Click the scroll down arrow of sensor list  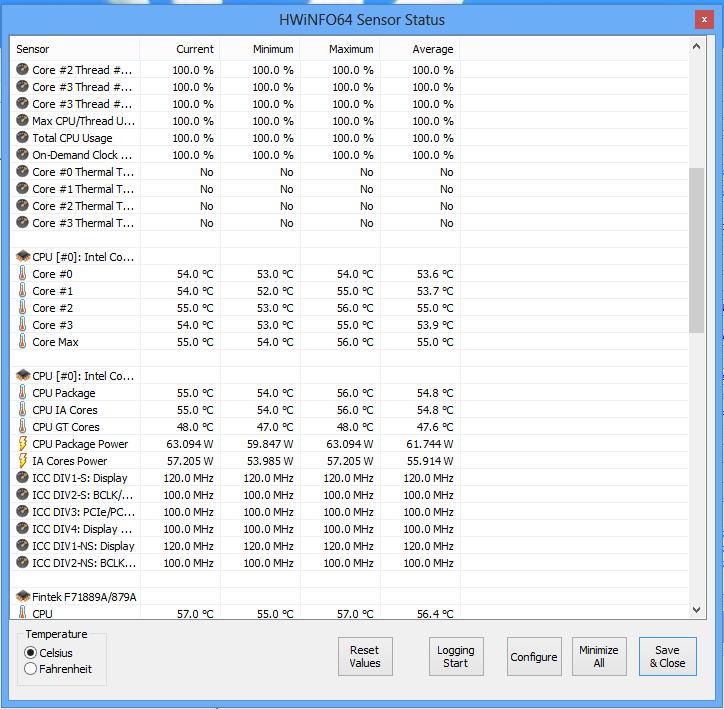(696, 610)
